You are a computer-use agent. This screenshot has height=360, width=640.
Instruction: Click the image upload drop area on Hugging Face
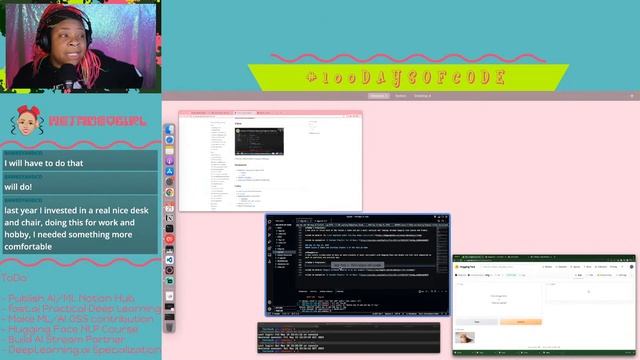(x=499, y=299)
